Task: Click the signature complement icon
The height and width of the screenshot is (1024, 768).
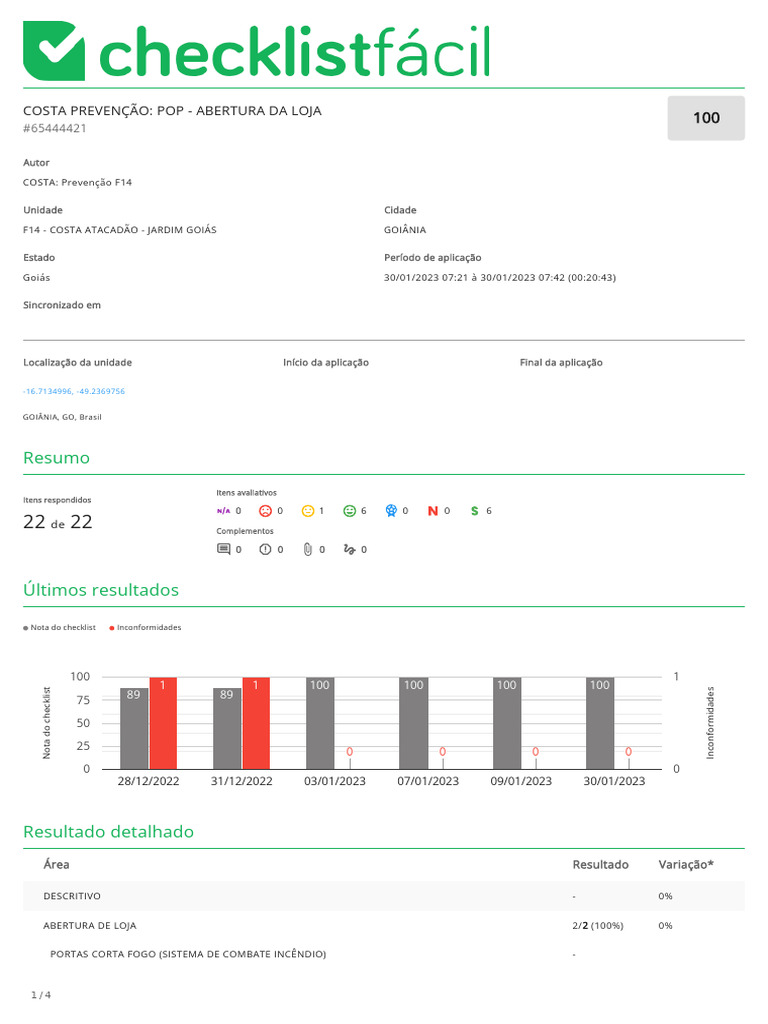Action: (x=349, y=549)
